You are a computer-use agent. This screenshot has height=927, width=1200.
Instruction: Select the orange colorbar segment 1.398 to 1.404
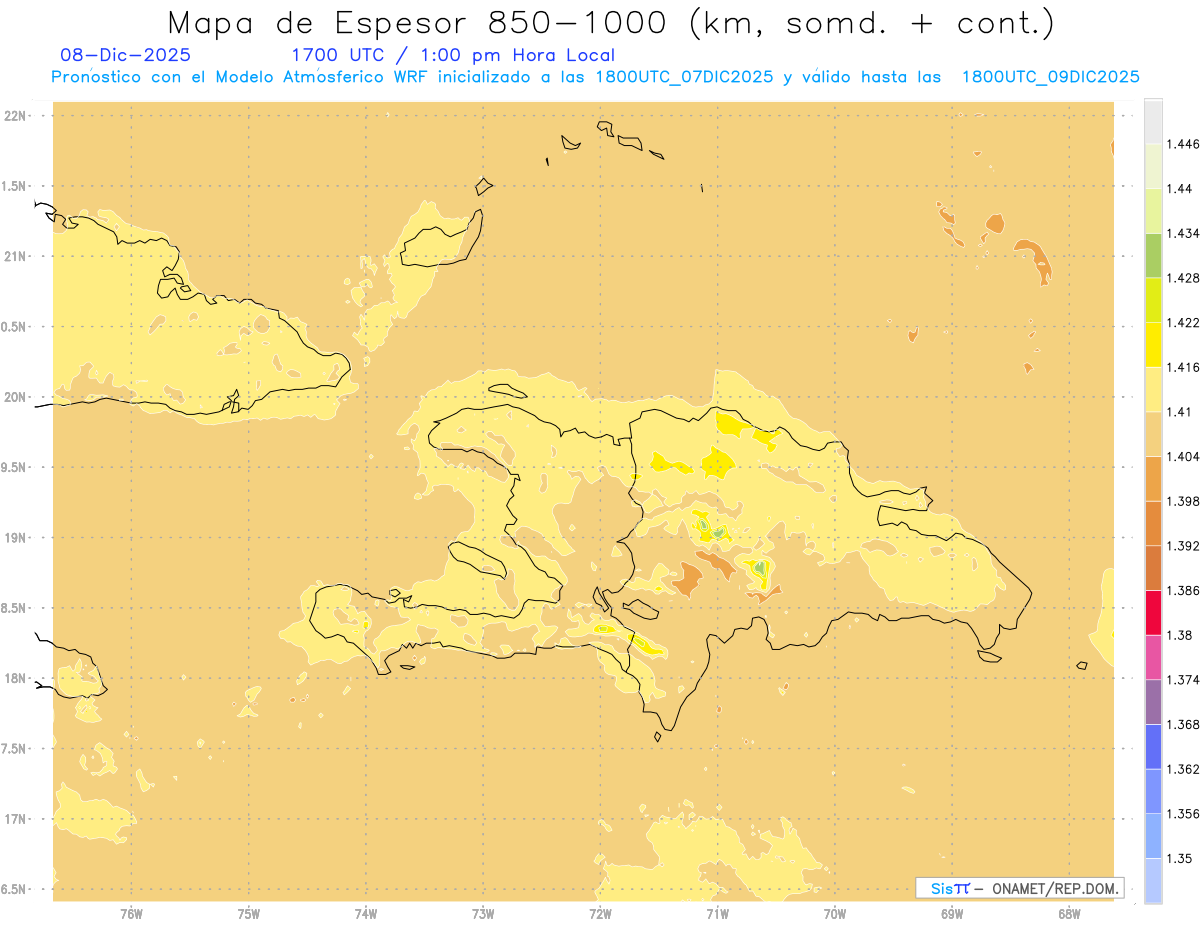[x=1153, y=478]
